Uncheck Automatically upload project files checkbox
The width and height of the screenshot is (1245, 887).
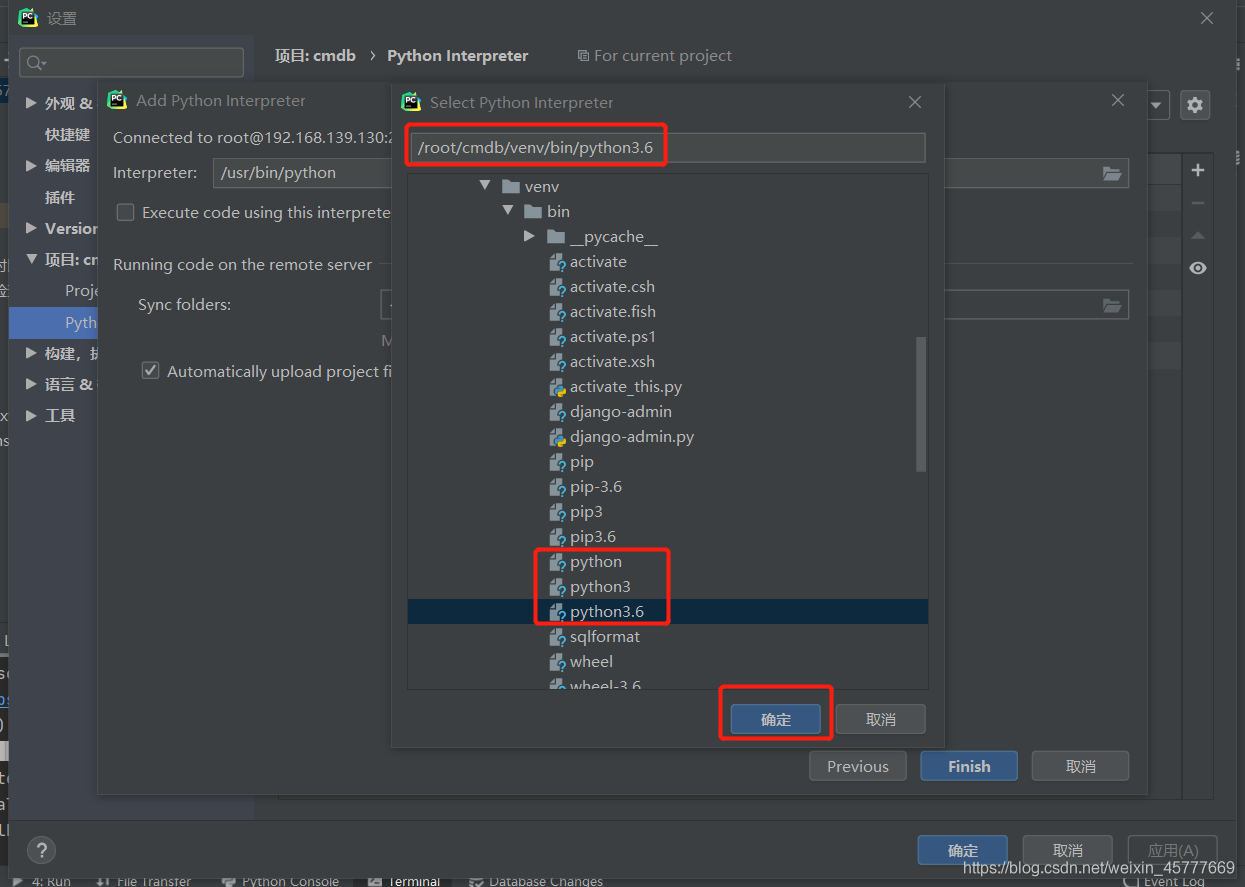(150, 371)
